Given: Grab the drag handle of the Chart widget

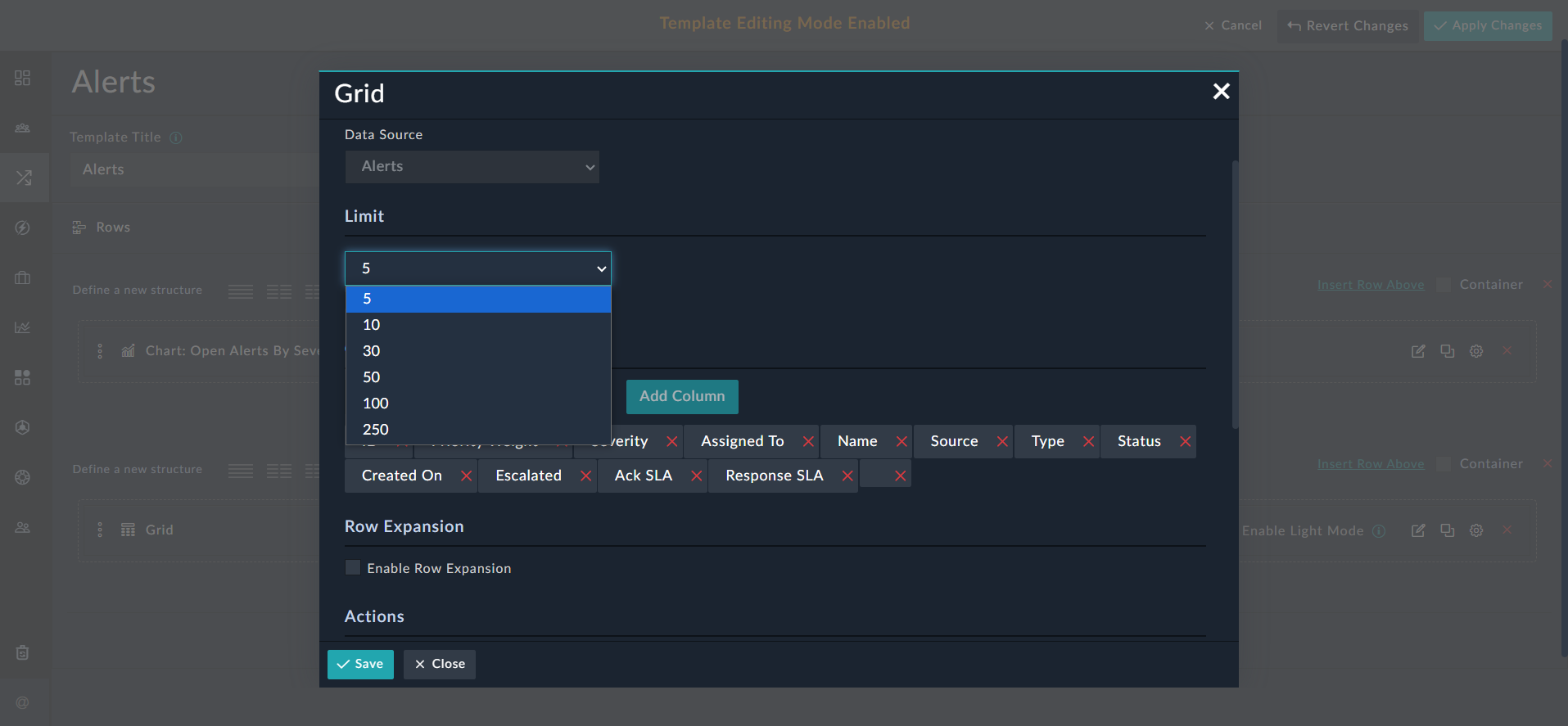Looking at the screenshot, I should 100,351.
